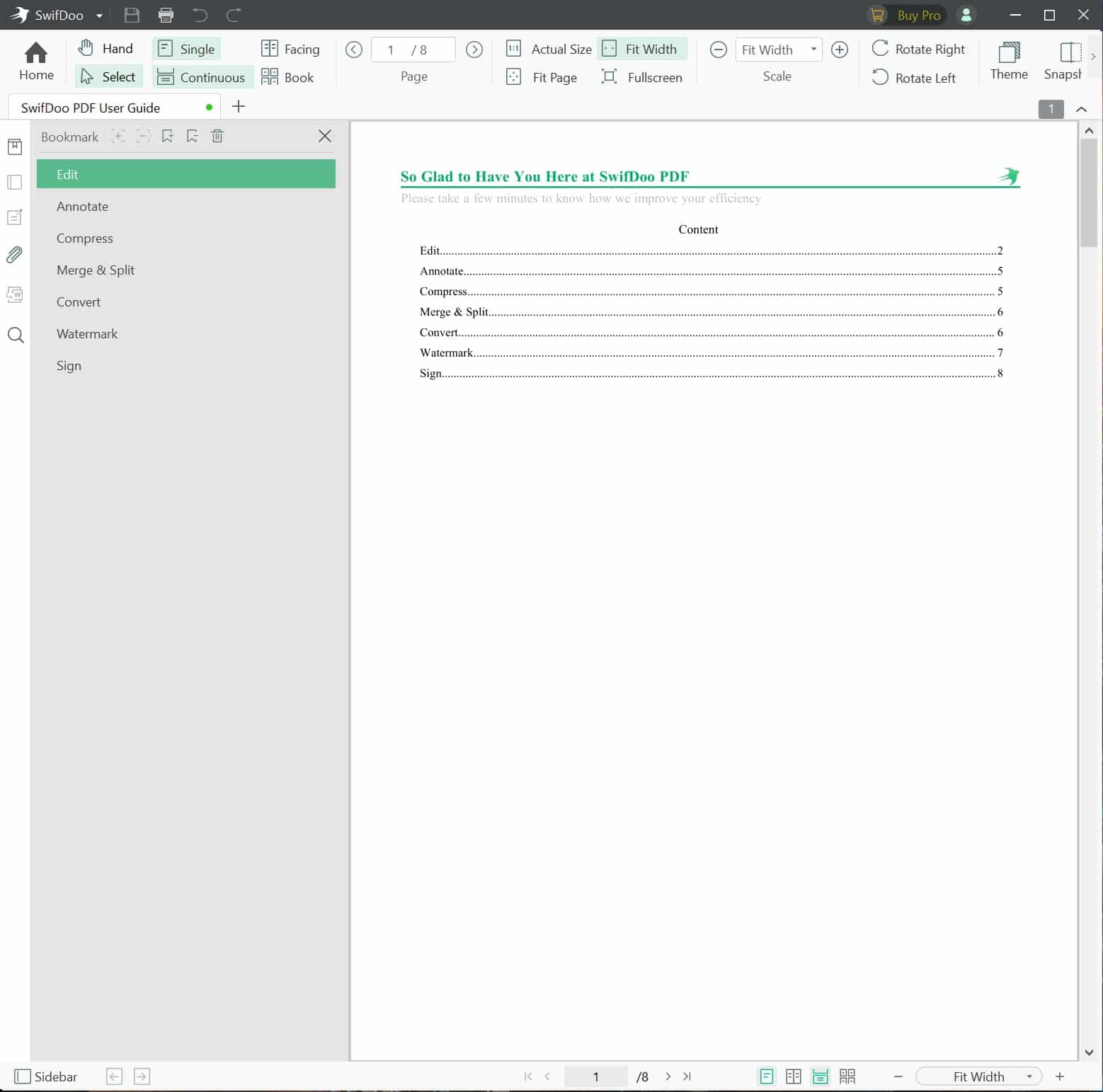Image resolution: width=1103 pixels, height=1092 pixels.
Task: Select the Compress bookmark
Action: click(186, 238)
